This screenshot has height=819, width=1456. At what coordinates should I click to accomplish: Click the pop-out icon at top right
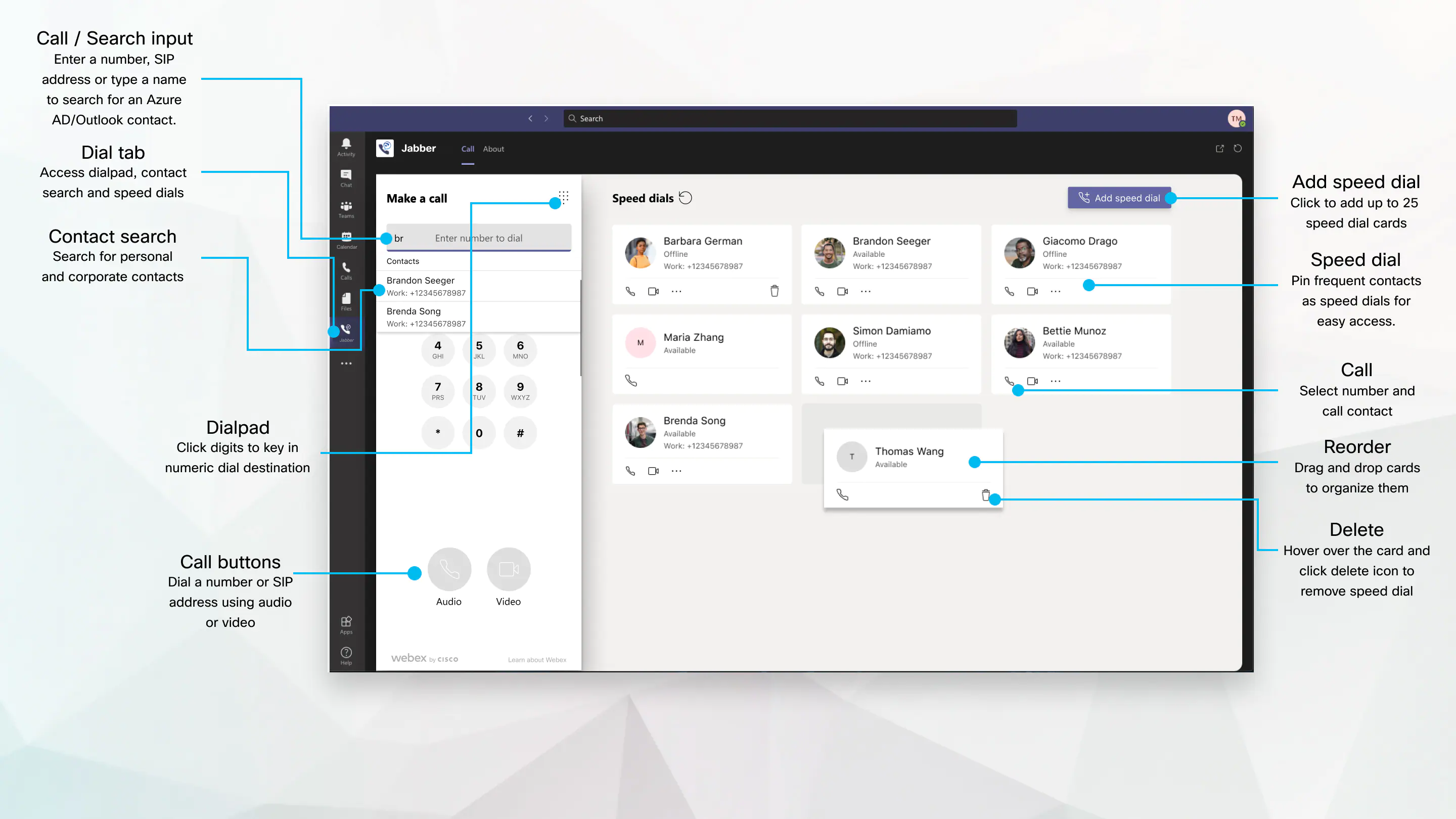click(x=1220, y=148)
